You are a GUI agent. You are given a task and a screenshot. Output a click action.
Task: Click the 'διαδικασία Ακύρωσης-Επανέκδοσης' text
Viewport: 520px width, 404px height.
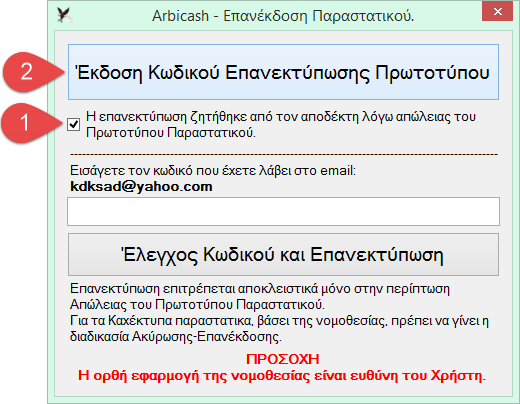coord(176,337)
